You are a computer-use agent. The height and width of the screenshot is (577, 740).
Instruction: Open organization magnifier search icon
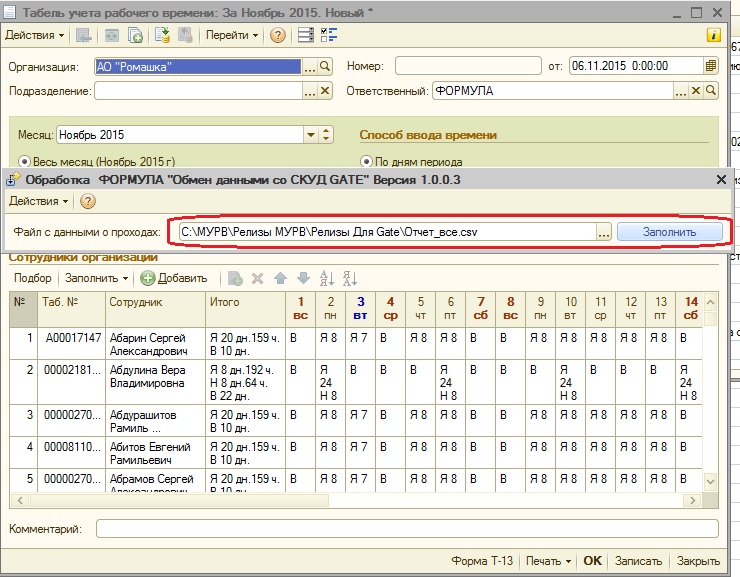[x=325, y=67]
